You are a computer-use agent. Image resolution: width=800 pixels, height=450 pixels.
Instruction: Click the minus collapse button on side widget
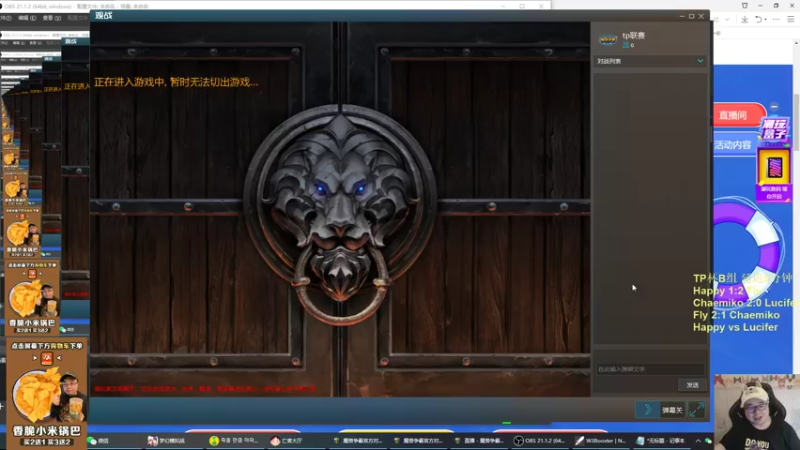(x=774, y=107)
